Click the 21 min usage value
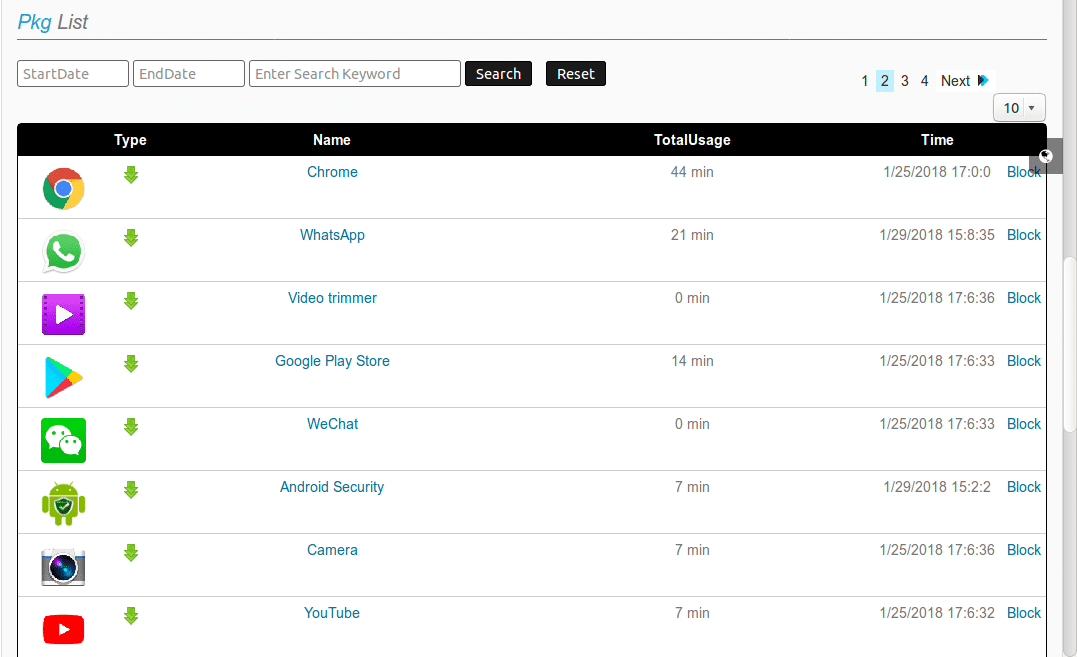Screen dimensions: 1077x657 tap(692, 235)
